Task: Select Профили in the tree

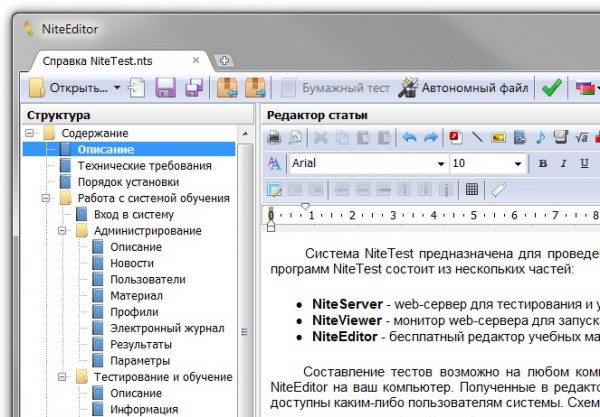Action: 134,312
